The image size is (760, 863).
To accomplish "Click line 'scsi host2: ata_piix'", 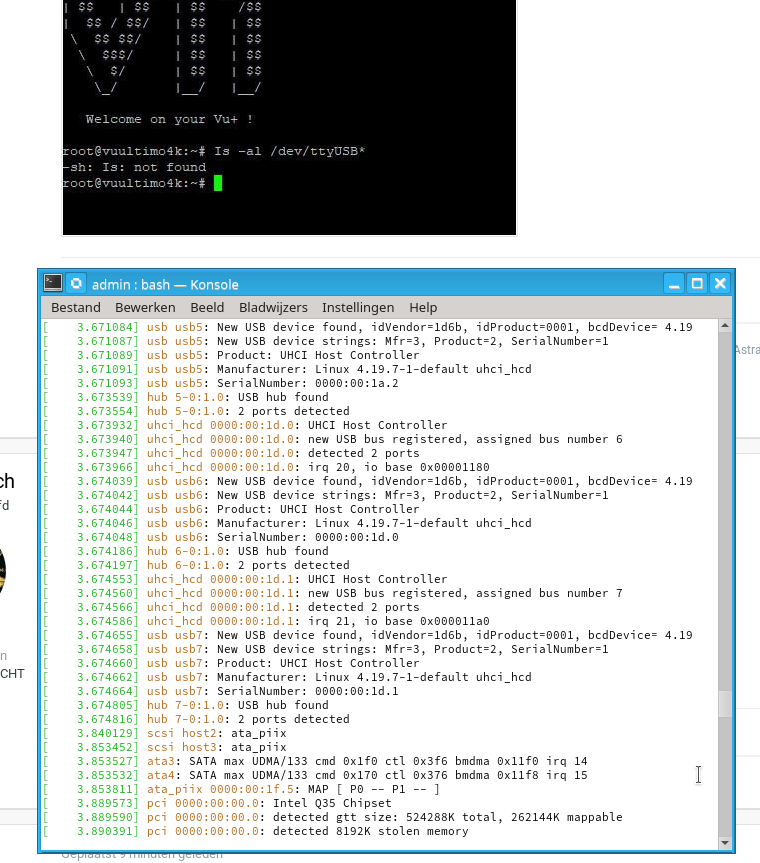I will point(216,734).
